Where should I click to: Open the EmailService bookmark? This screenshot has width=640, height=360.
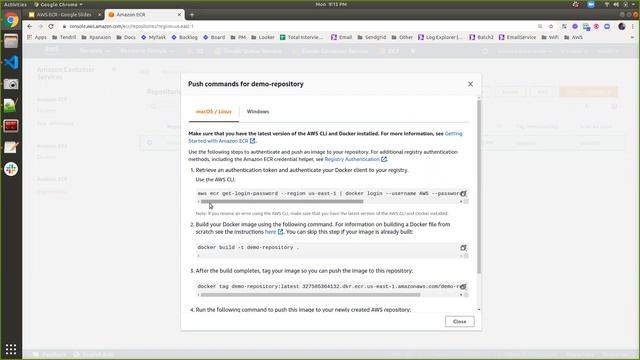(518, 37)
